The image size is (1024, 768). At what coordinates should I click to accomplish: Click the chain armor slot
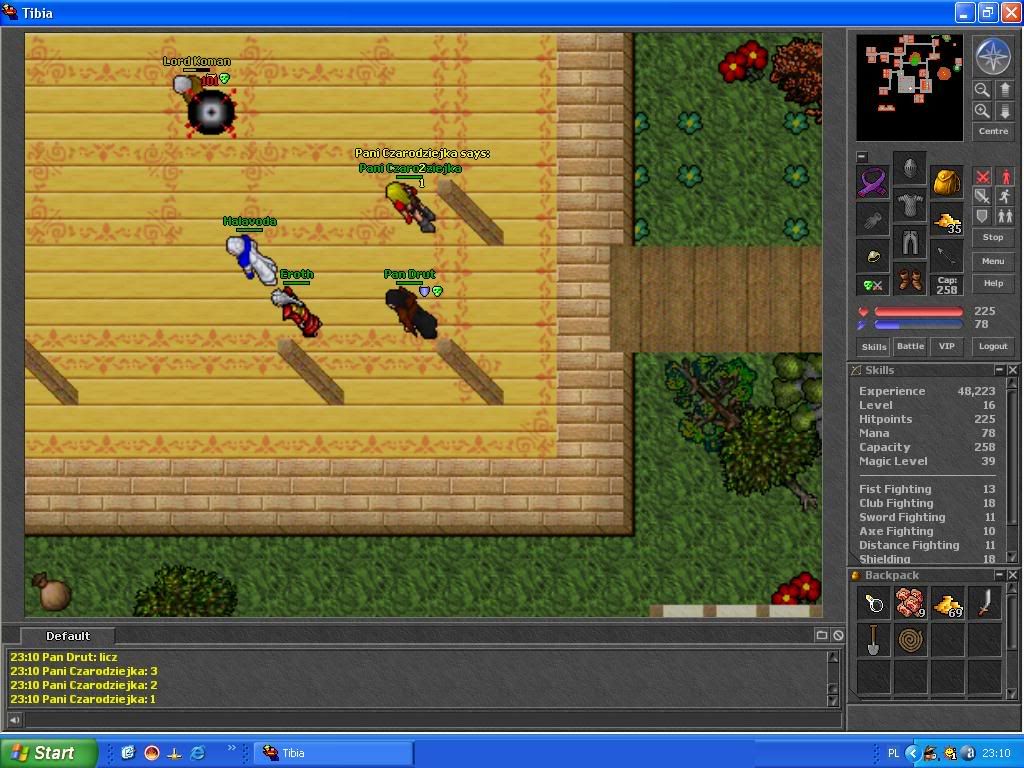(x=910, y=205)
